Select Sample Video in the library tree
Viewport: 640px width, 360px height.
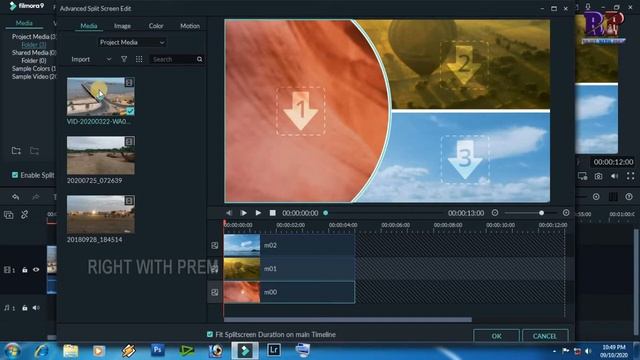point(34,77)
